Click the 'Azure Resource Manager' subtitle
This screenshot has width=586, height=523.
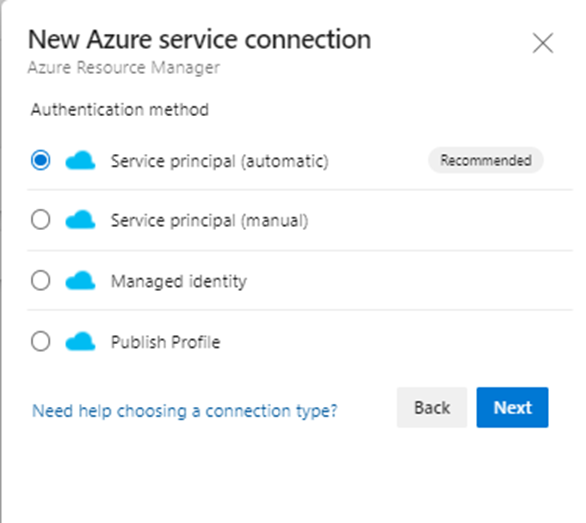coord(124,68)
